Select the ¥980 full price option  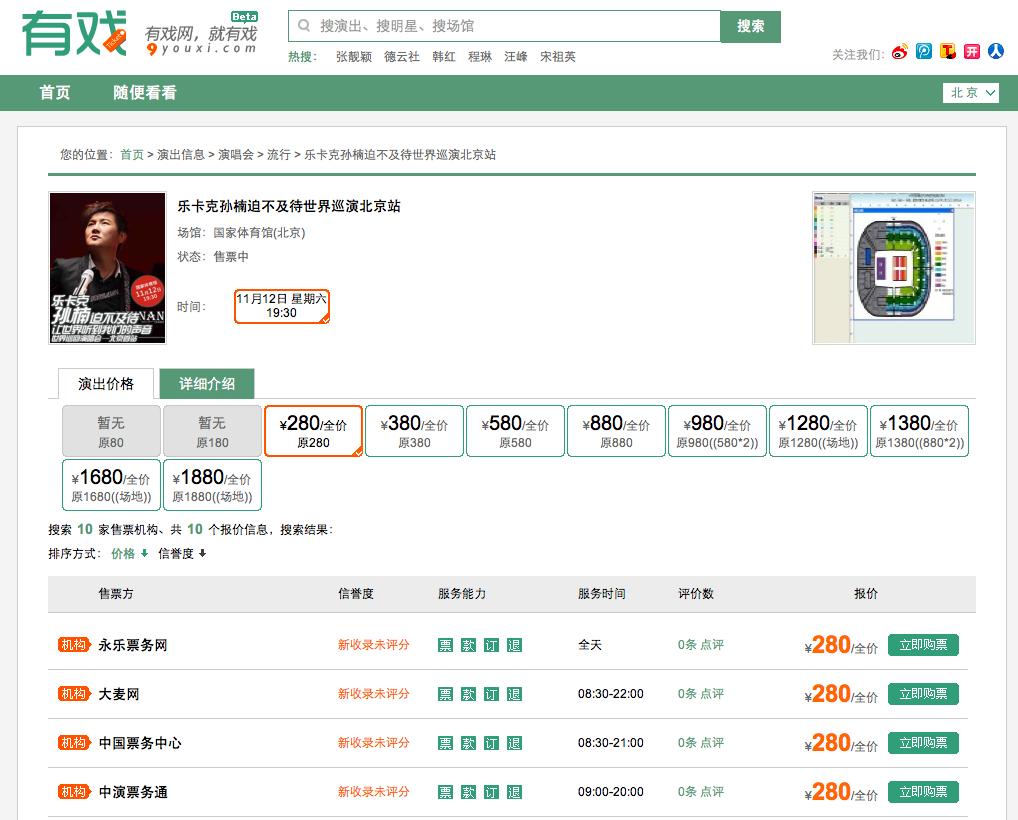click(x=717, y=431)
